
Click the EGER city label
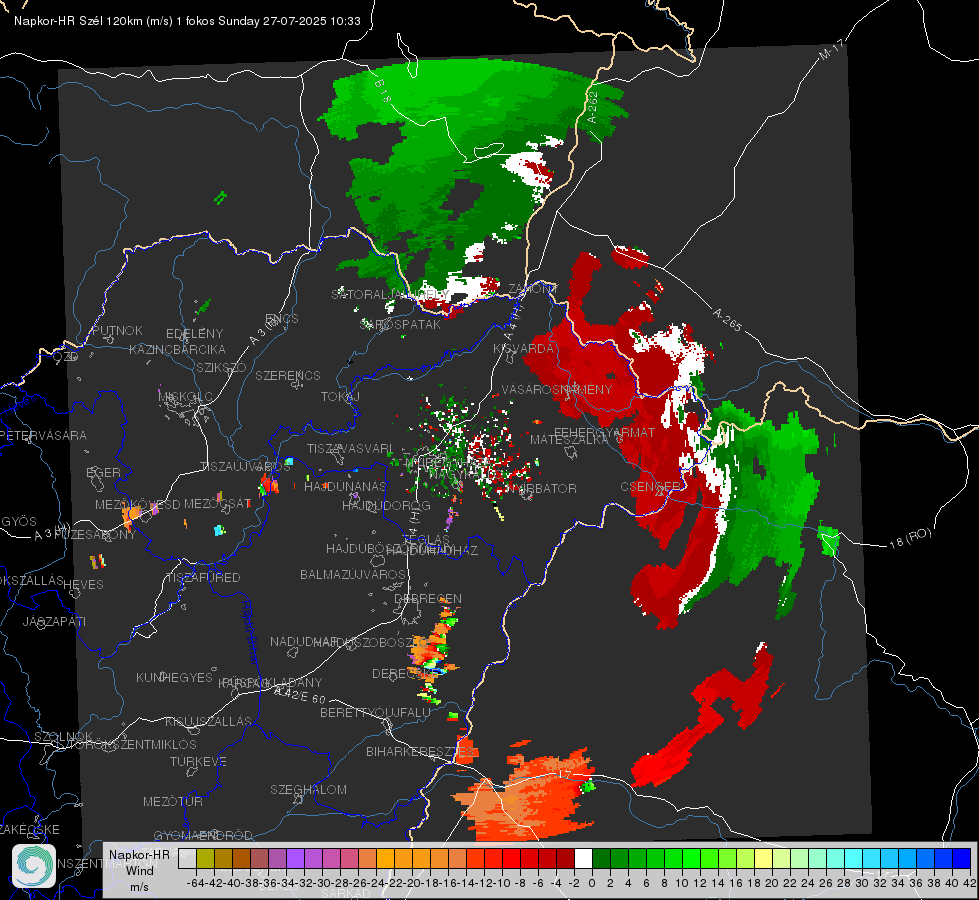point(104,472)
